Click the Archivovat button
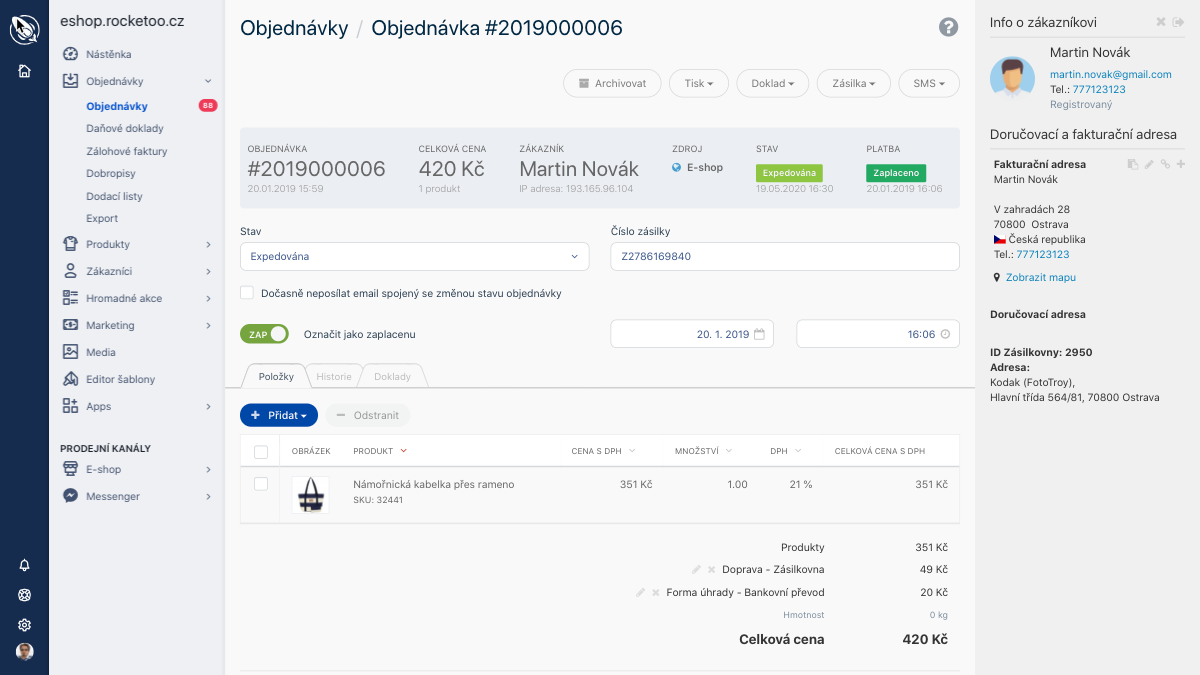The image size is (1200, 675). point(612,83)
